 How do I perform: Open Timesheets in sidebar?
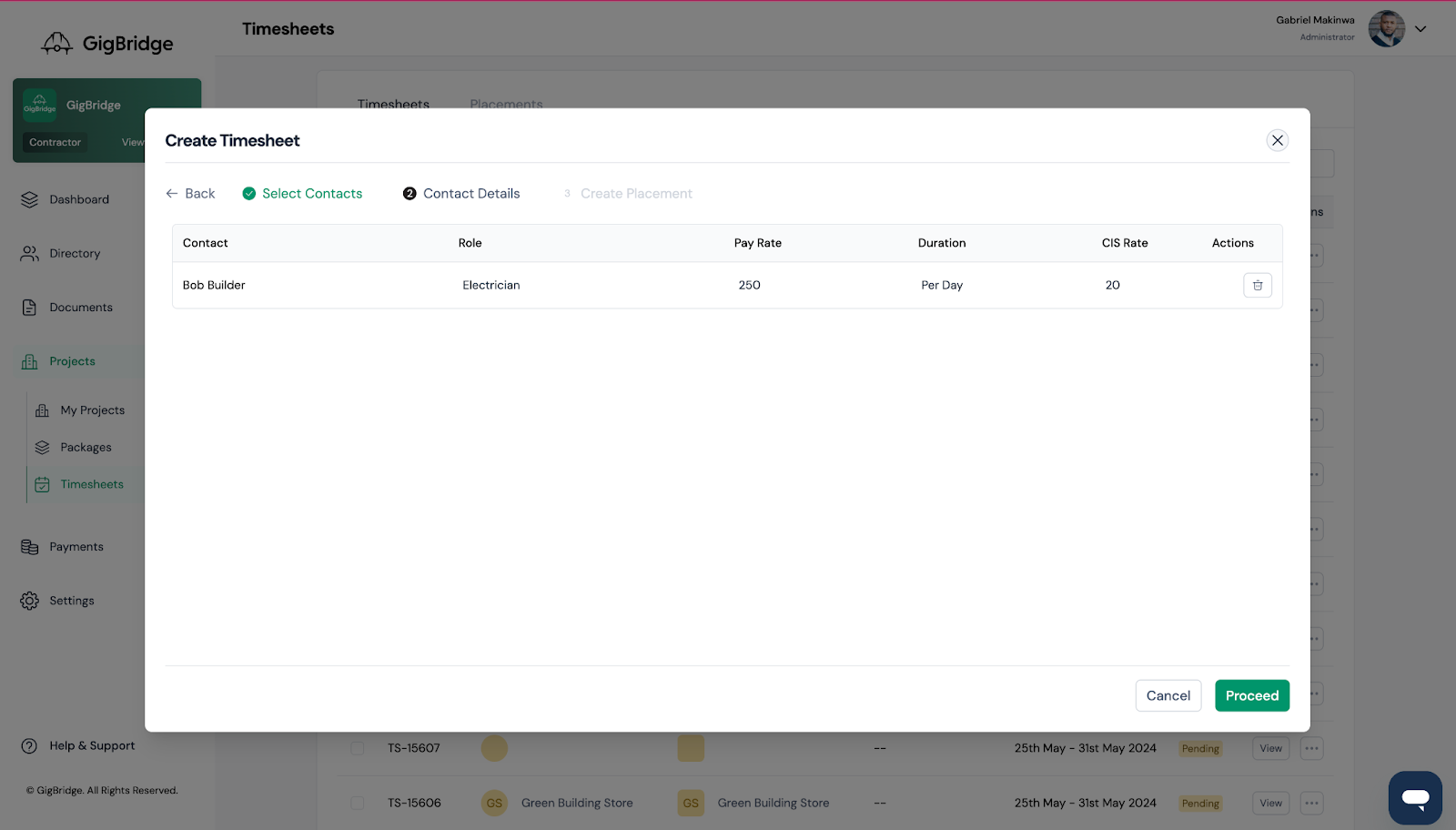tap(92, 484)
